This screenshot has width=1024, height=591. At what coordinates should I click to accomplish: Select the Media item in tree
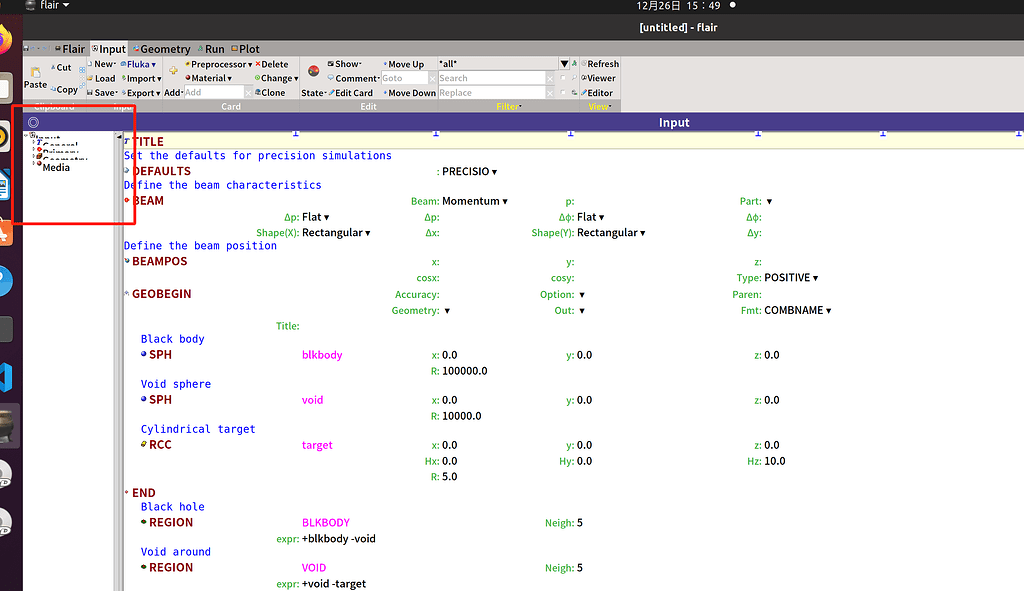coord(56,168)
